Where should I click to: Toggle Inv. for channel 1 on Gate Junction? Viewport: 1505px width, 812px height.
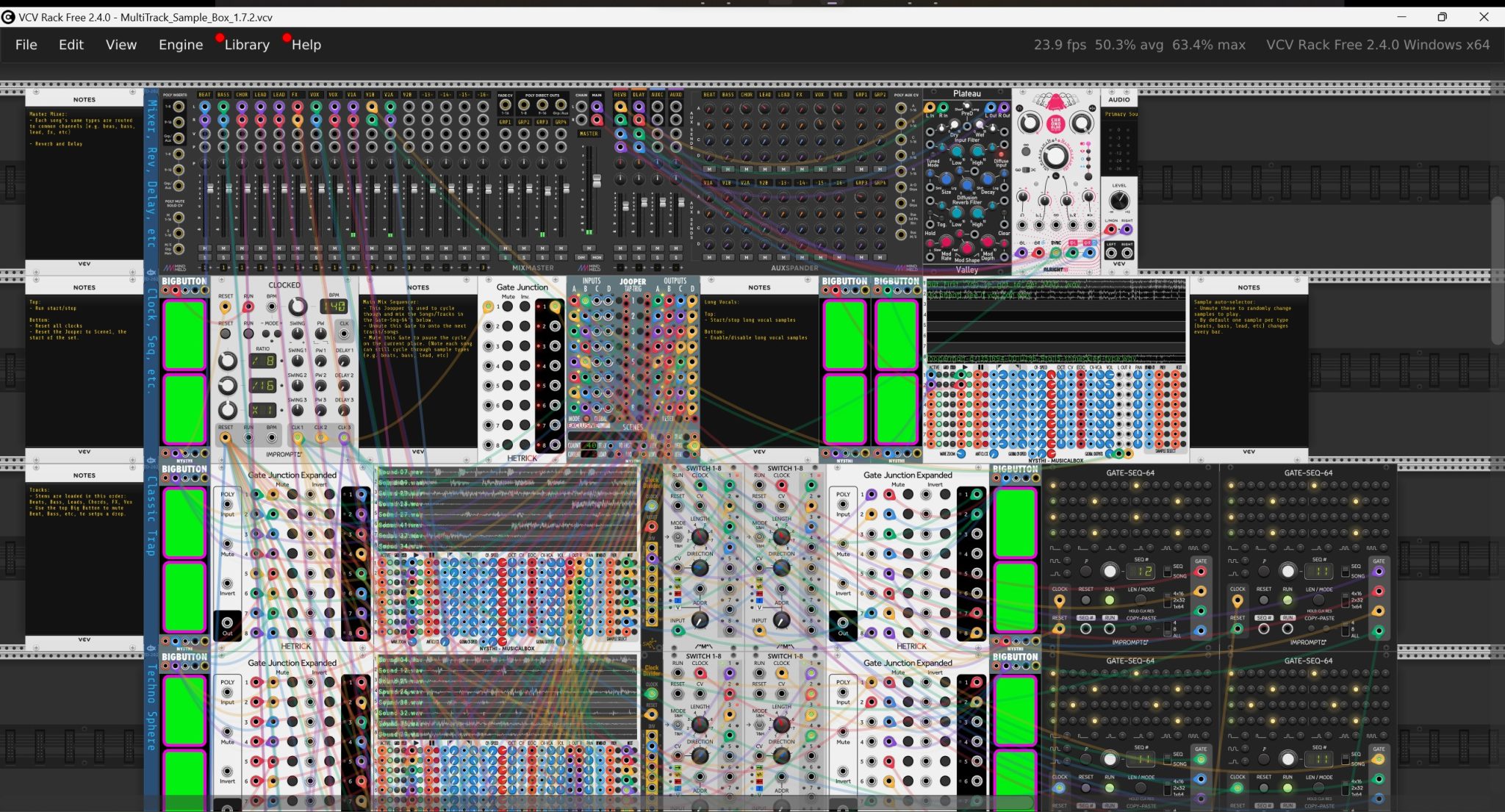tap(525, 306)
